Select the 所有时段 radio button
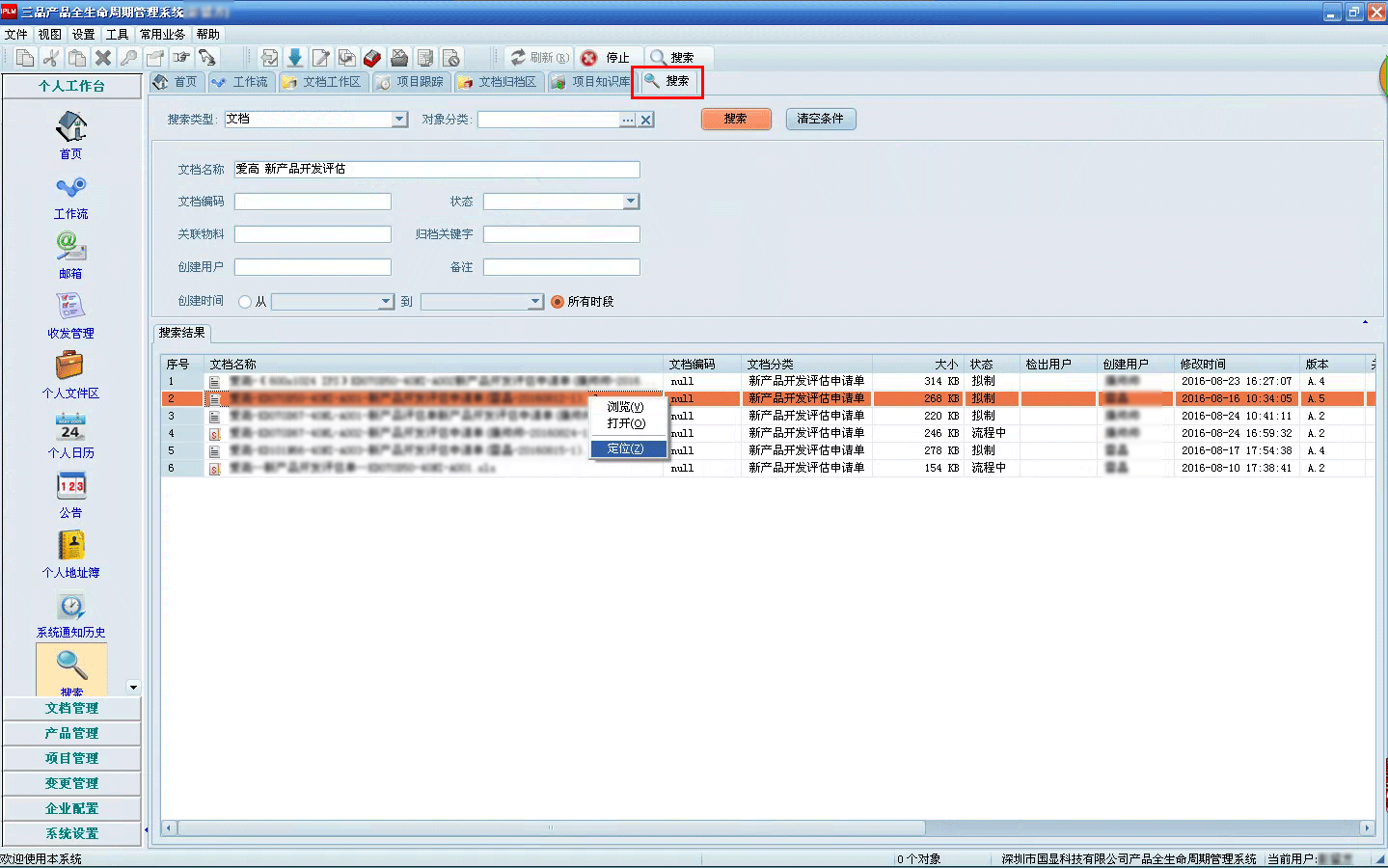 558,302
